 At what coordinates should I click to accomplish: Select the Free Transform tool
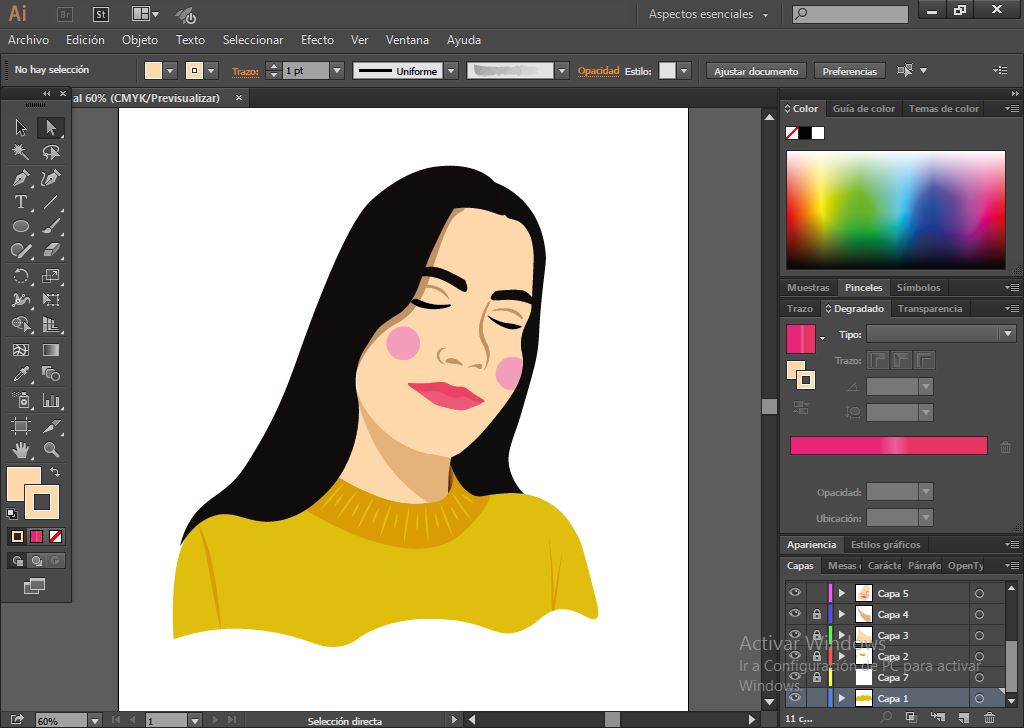tap(51, 300)
